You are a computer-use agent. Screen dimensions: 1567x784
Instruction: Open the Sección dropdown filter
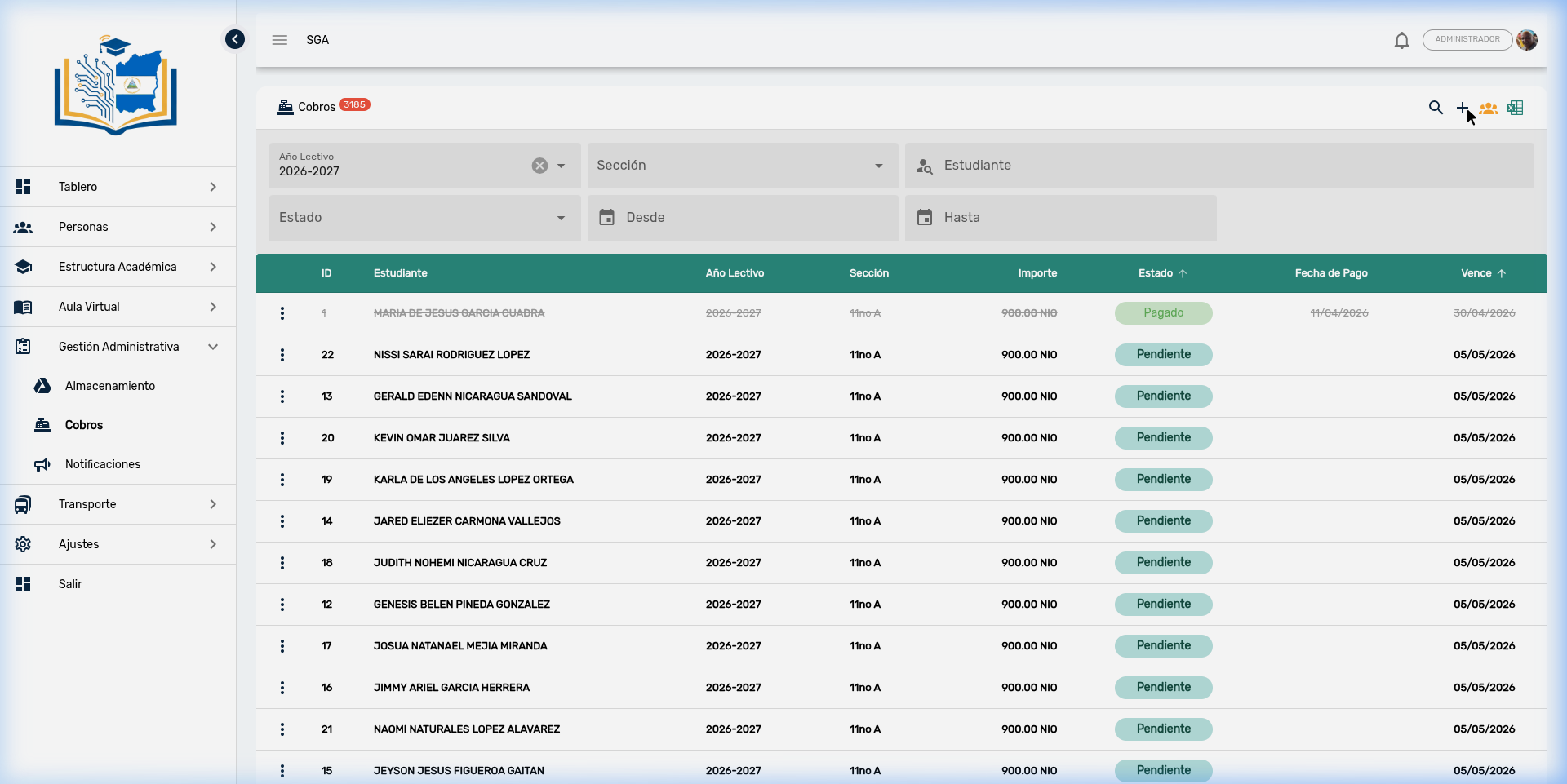click(742, 166)
